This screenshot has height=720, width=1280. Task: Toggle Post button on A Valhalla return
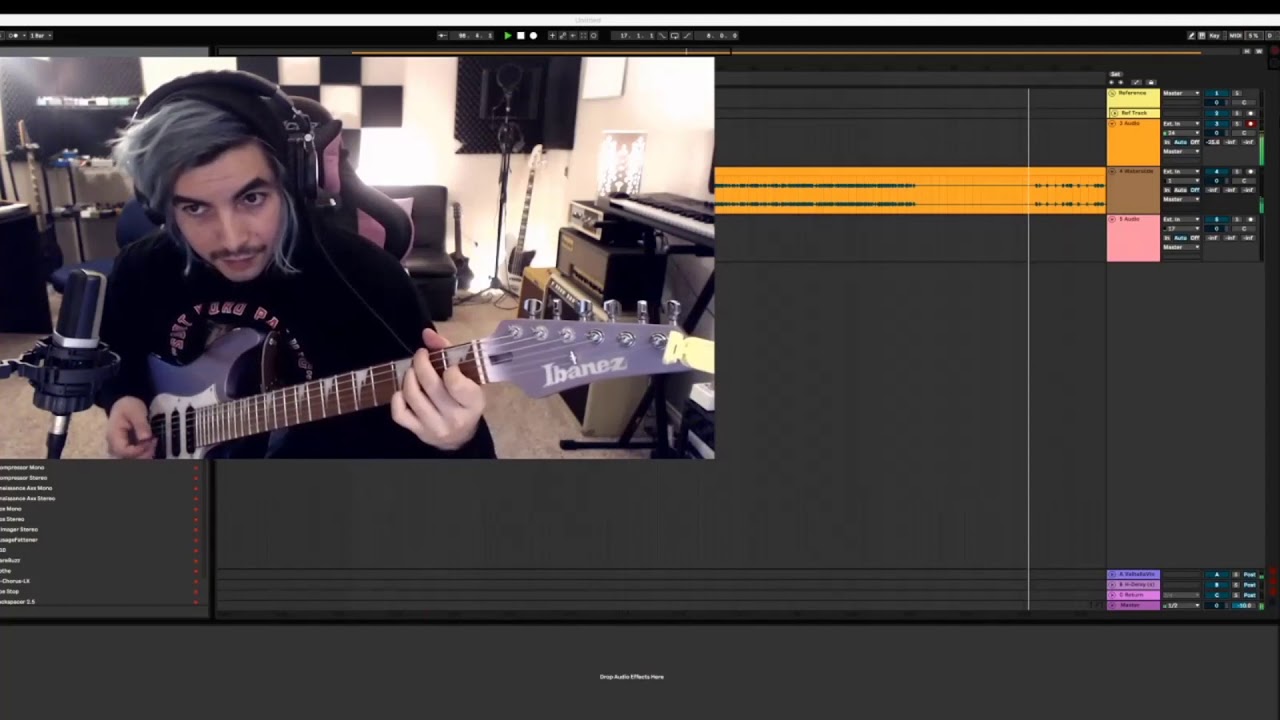coord(1250,574)
